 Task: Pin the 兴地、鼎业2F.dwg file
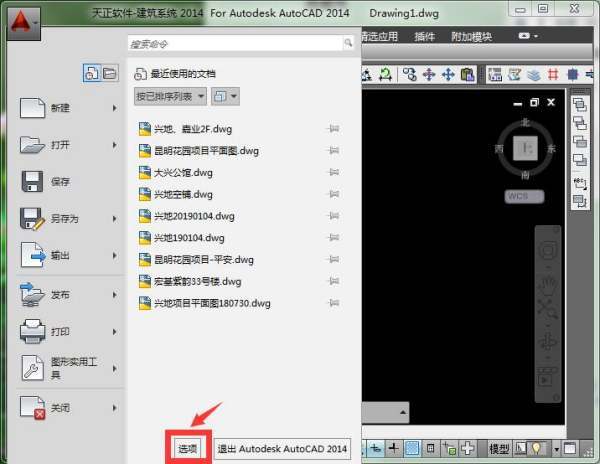[334, 129]
